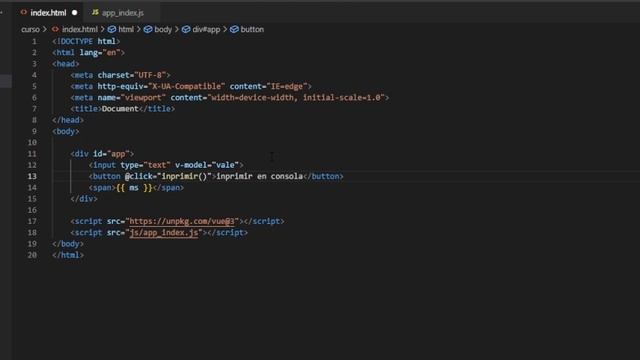
Task: Select the html breadcrumb element
Action: click(126, 29)
